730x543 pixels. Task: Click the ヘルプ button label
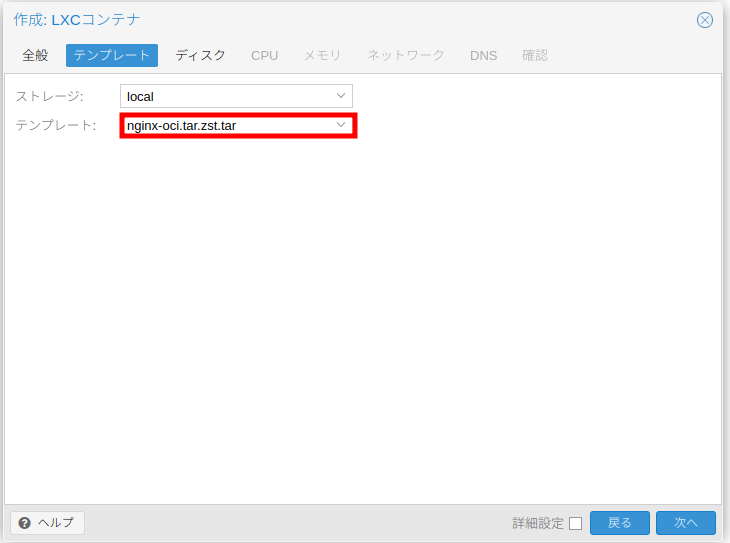(x=55, y=523)
